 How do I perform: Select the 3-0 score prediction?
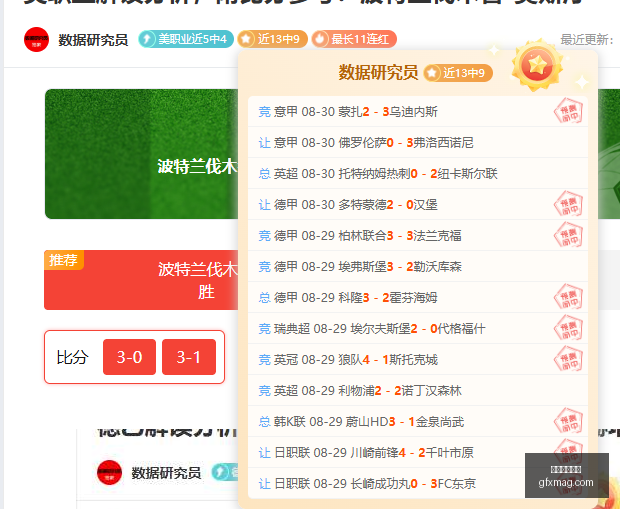pyautogui.click(x=129, y=357)
